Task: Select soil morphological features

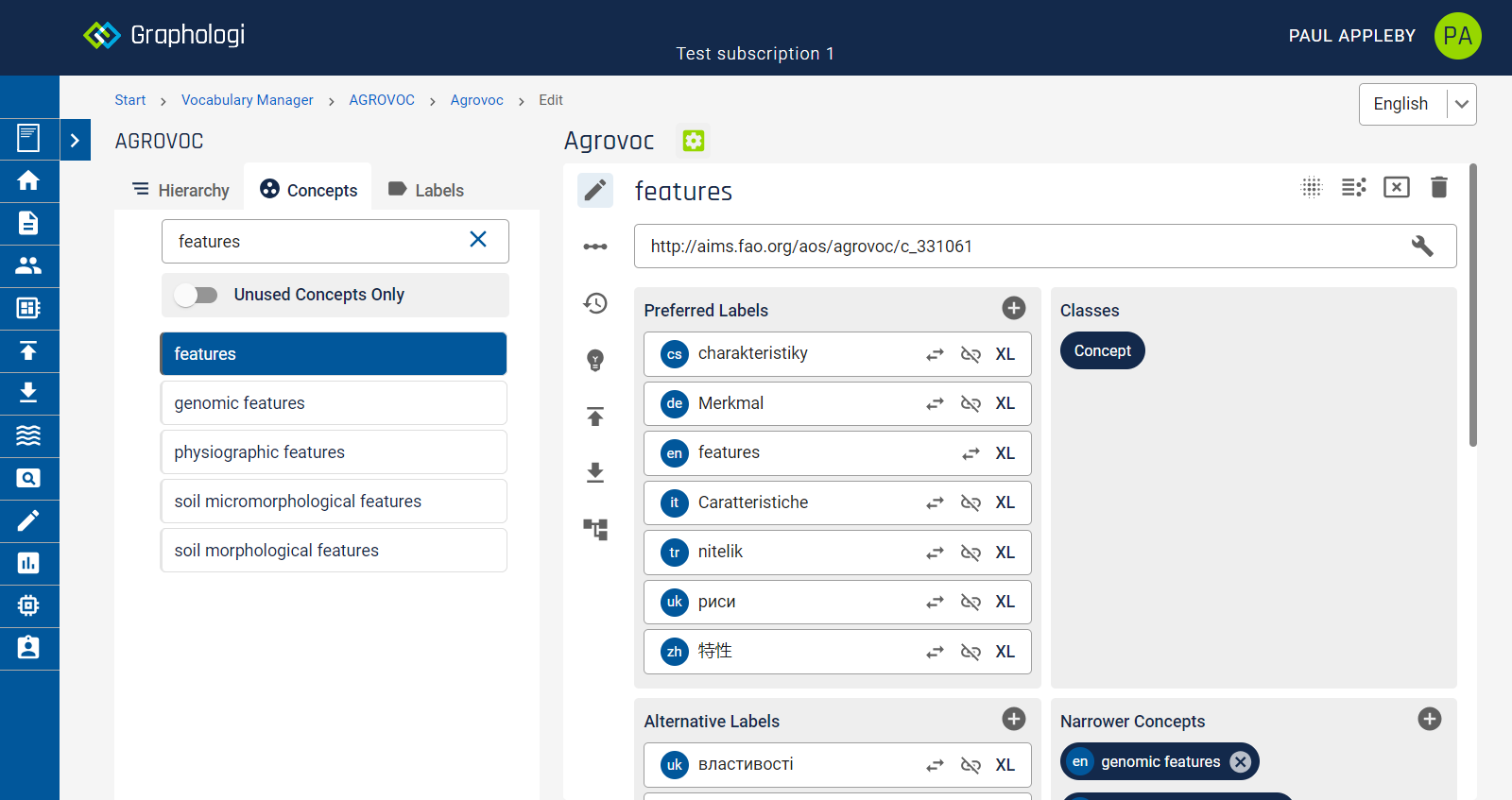Action: coord(334,551)
